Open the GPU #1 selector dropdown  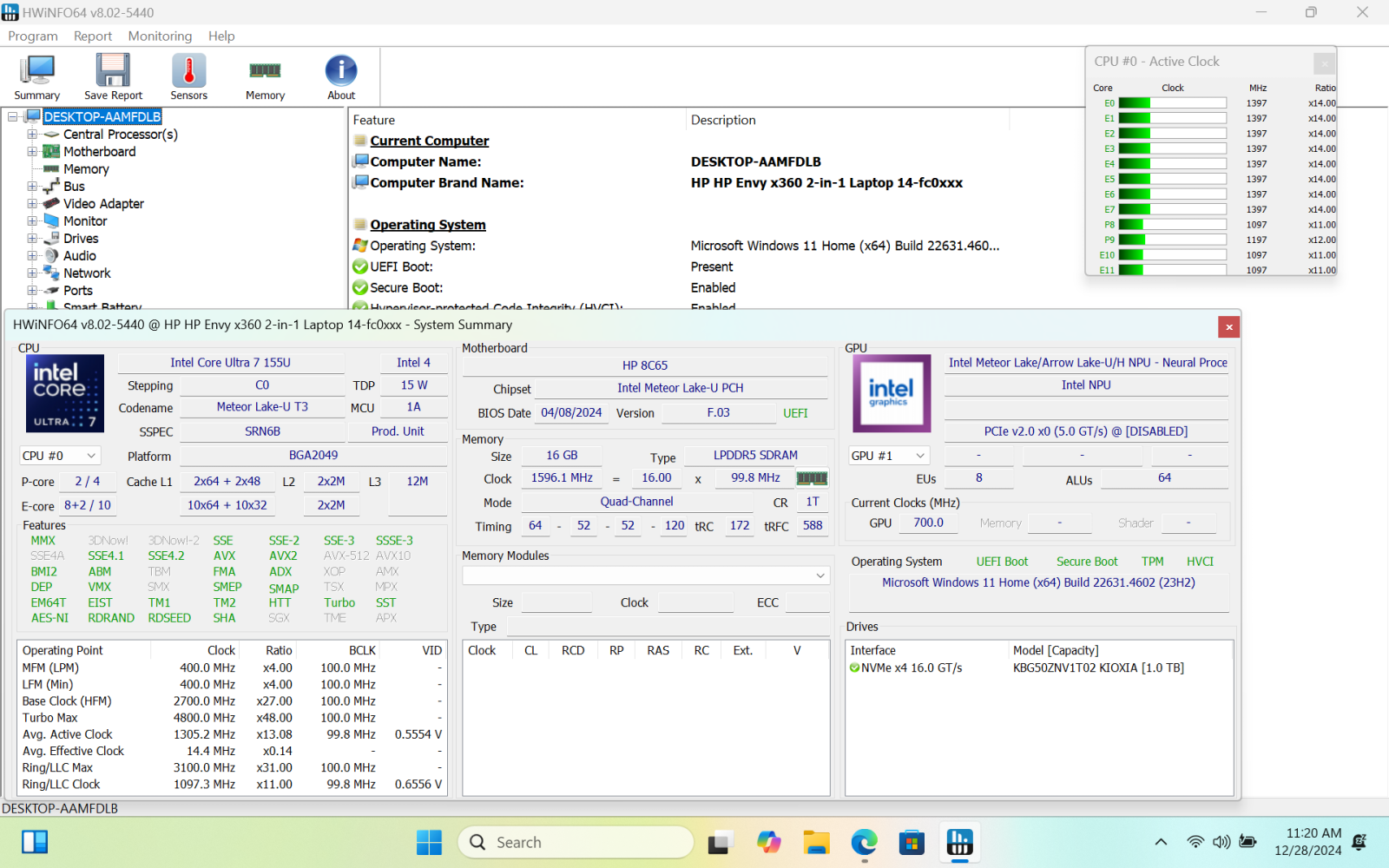(889, 456)
